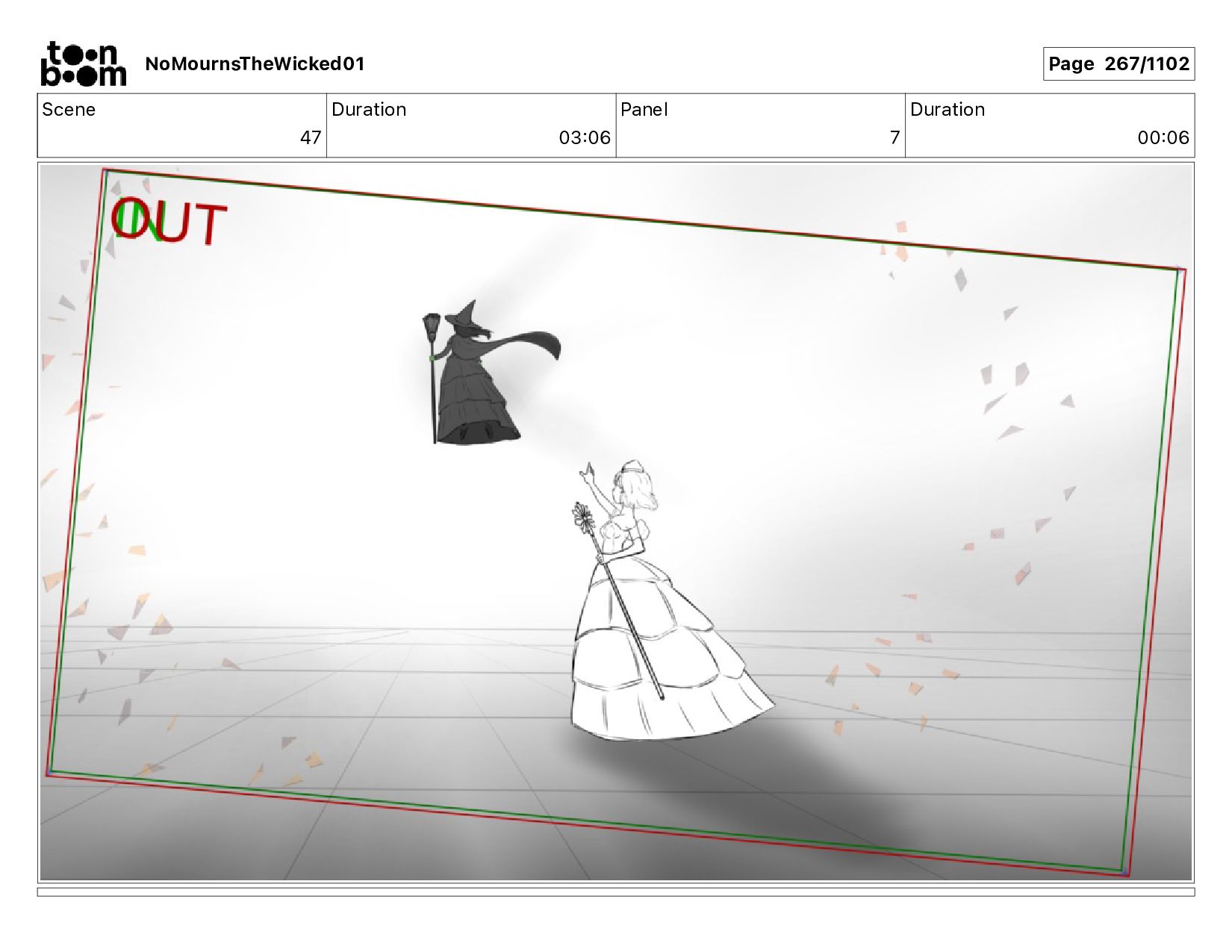Screen dimensions: 1232x952
Task: Click the panel Duration label
Action: [x=948, y=110]
